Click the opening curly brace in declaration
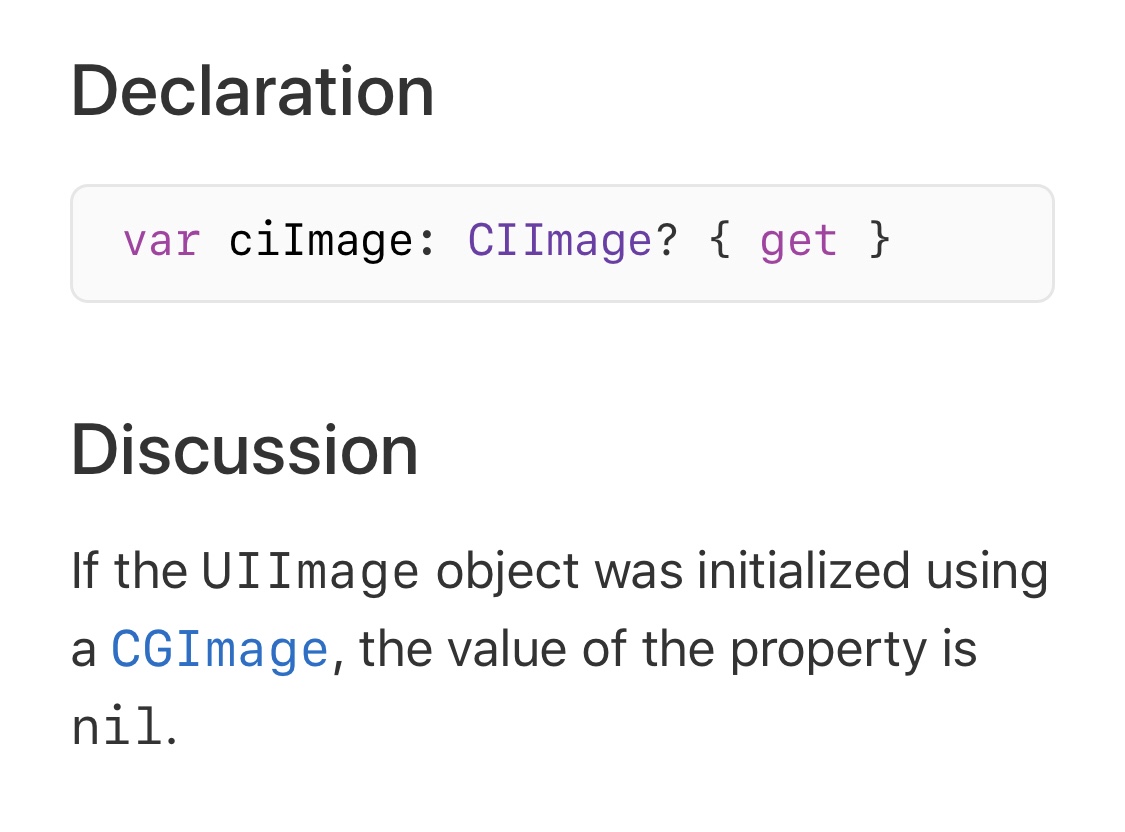This screenshot has height=832, width=1125. [720, 240]
